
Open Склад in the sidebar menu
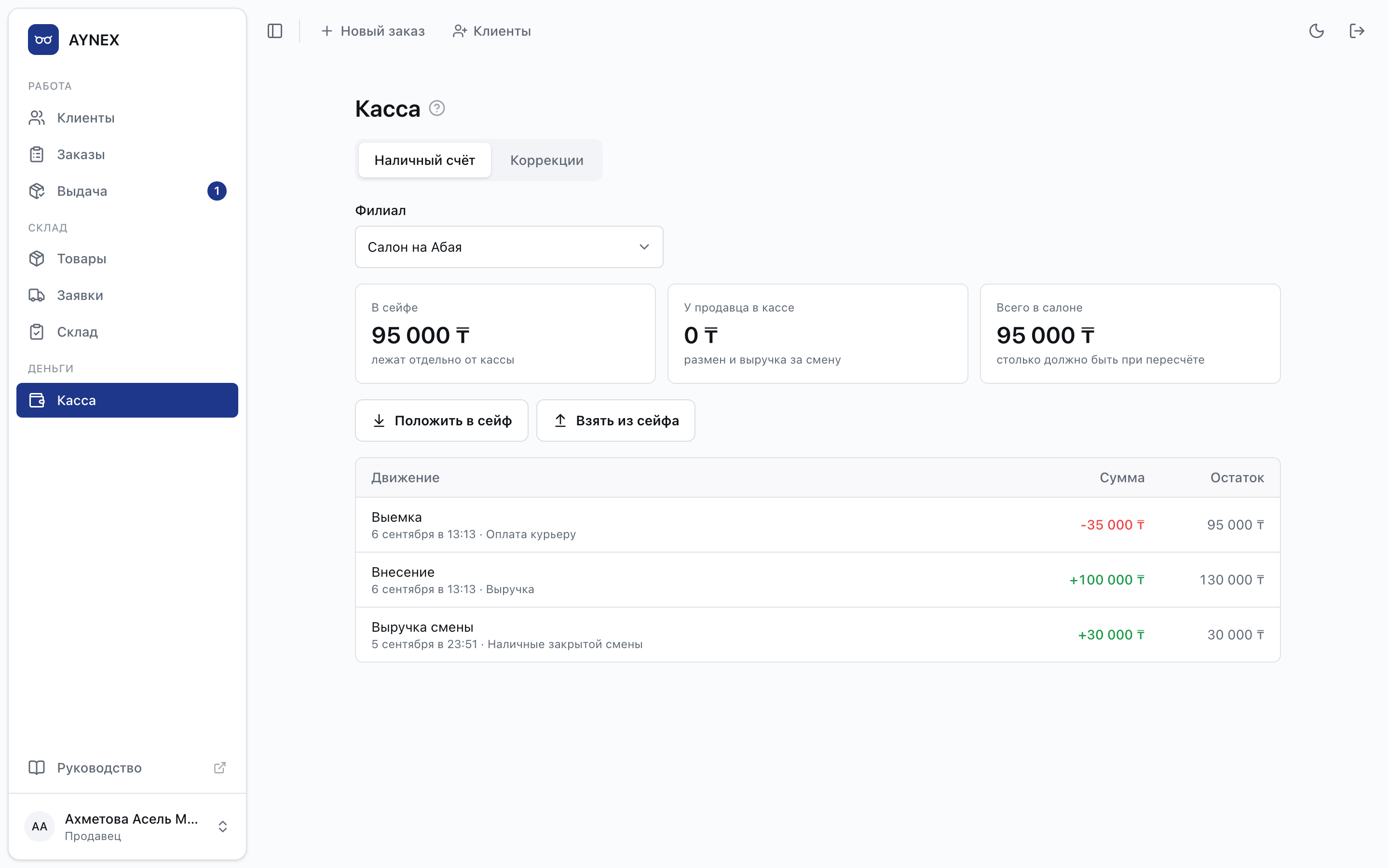point(127,332)
